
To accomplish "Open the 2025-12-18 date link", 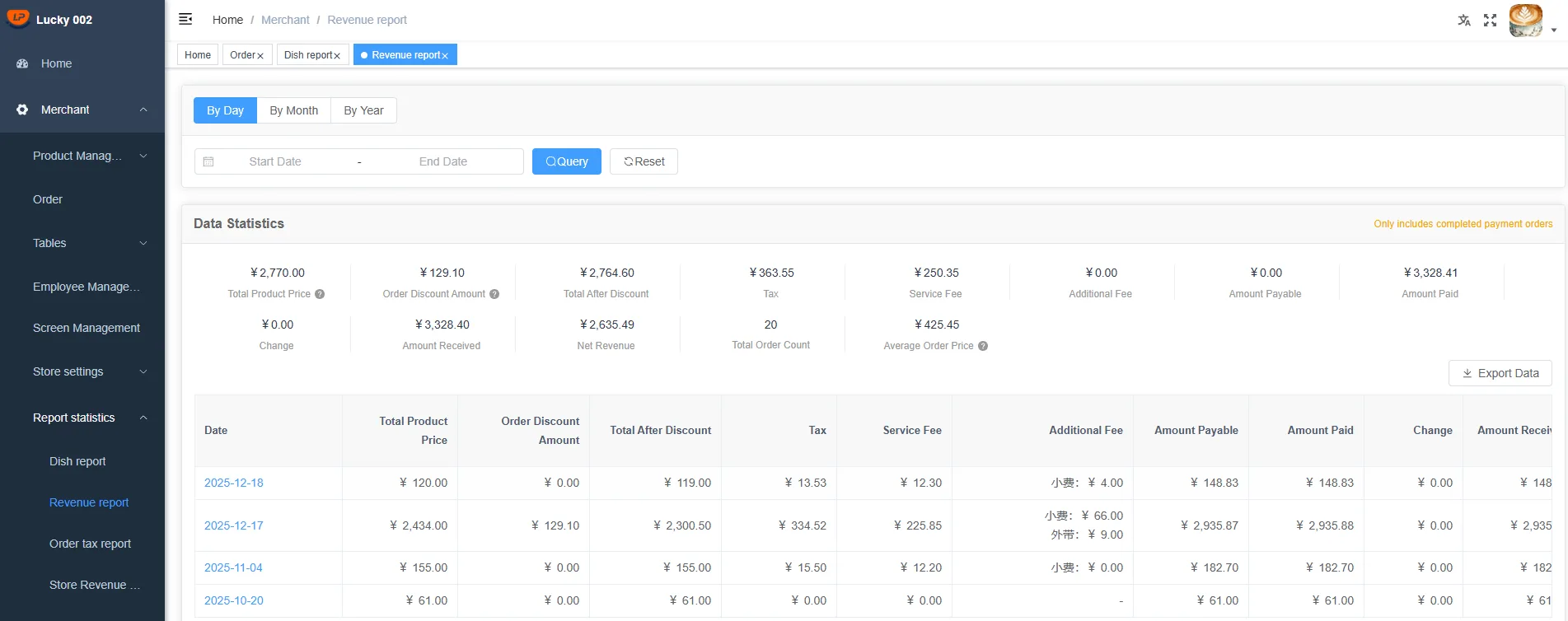I will click(x=234, y=483).
